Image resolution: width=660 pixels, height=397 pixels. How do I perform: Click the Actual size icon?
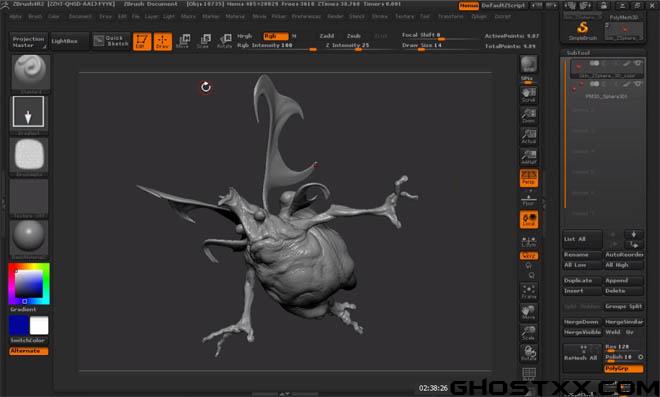529,136
